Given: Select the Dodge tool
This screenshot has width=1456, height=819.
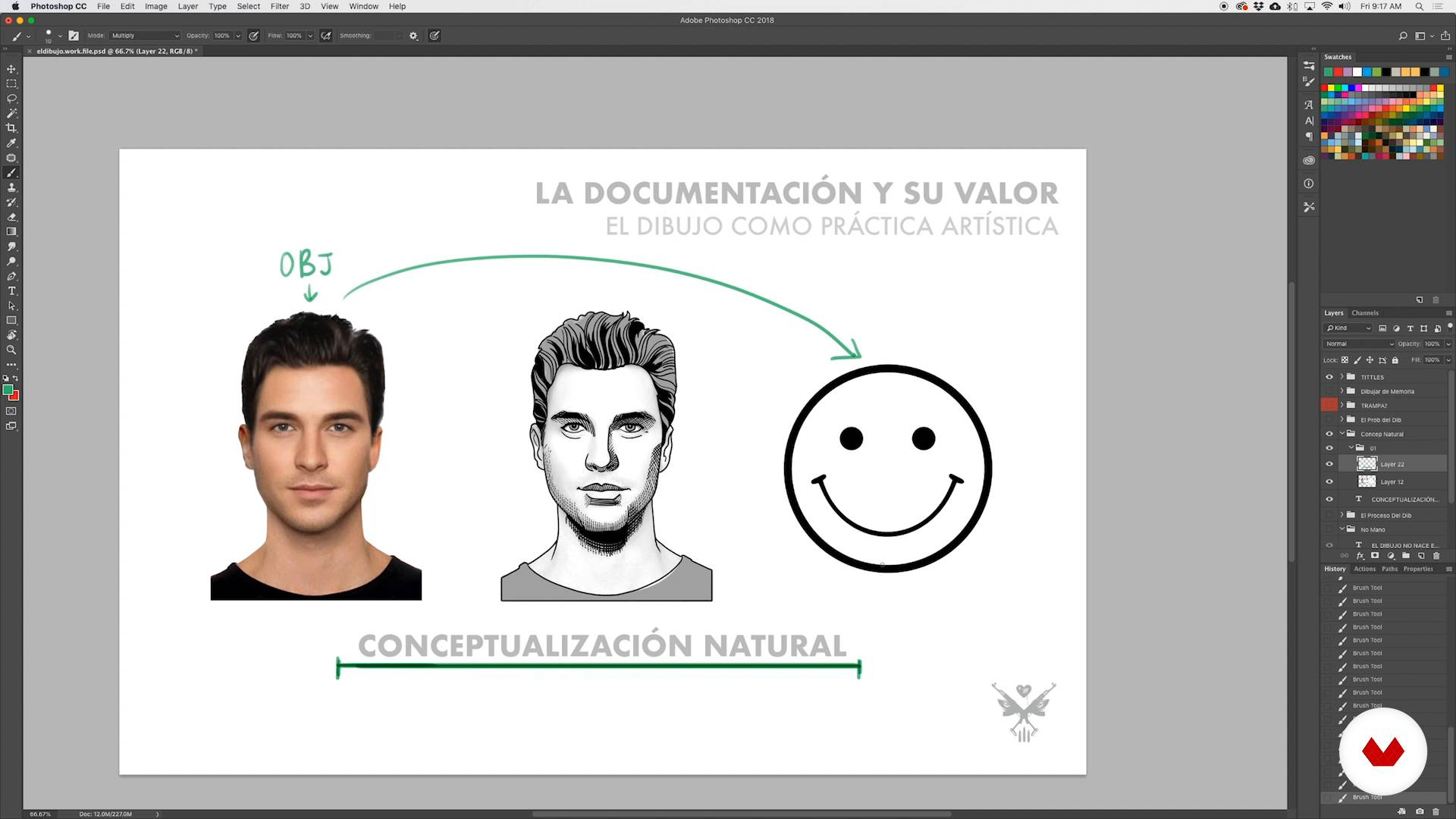Looking at the screenshot, I should [x=11, y=262].
